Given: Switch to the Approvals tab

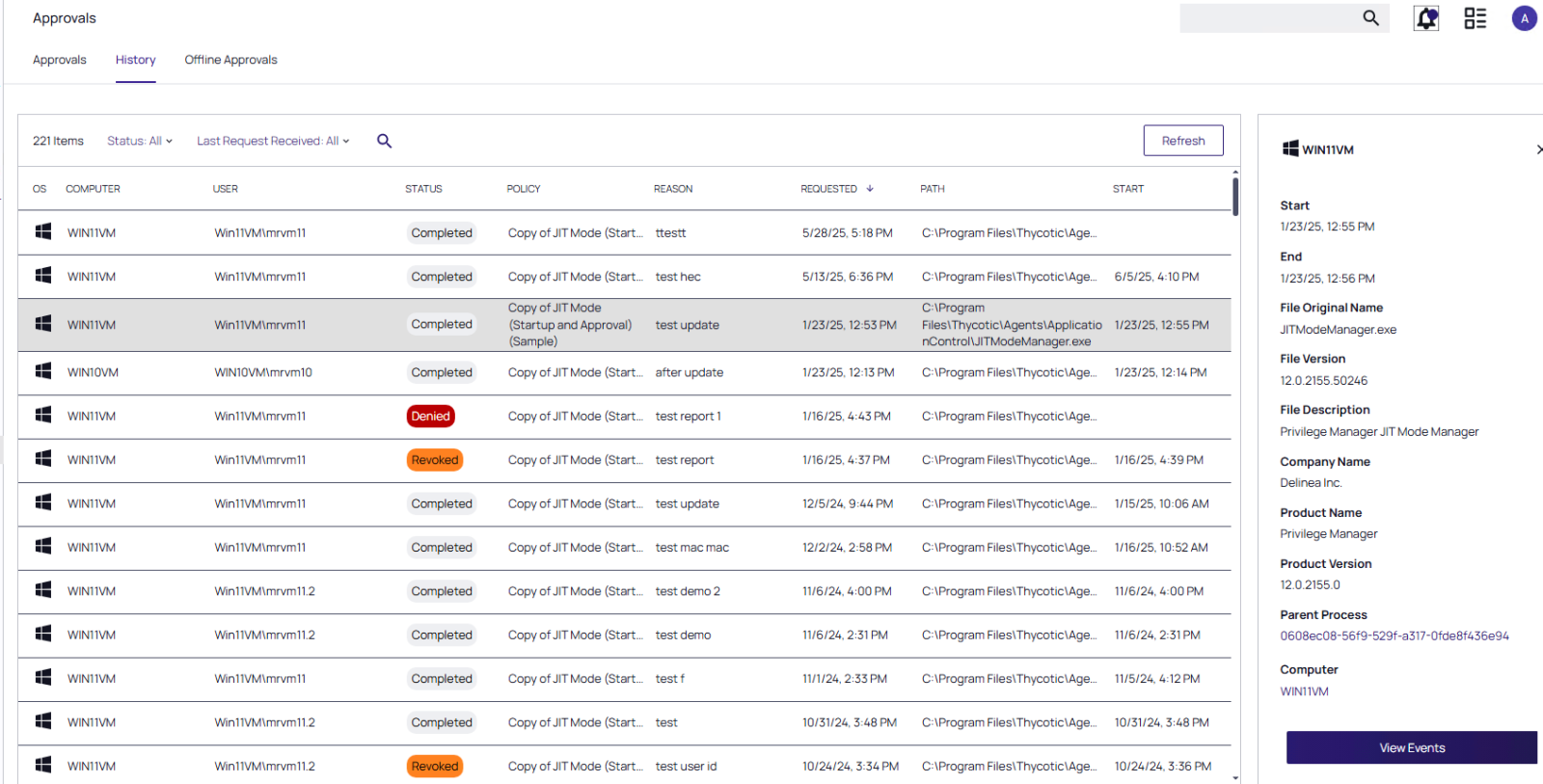Looking at the screenshot, I should tap(60, 60).
